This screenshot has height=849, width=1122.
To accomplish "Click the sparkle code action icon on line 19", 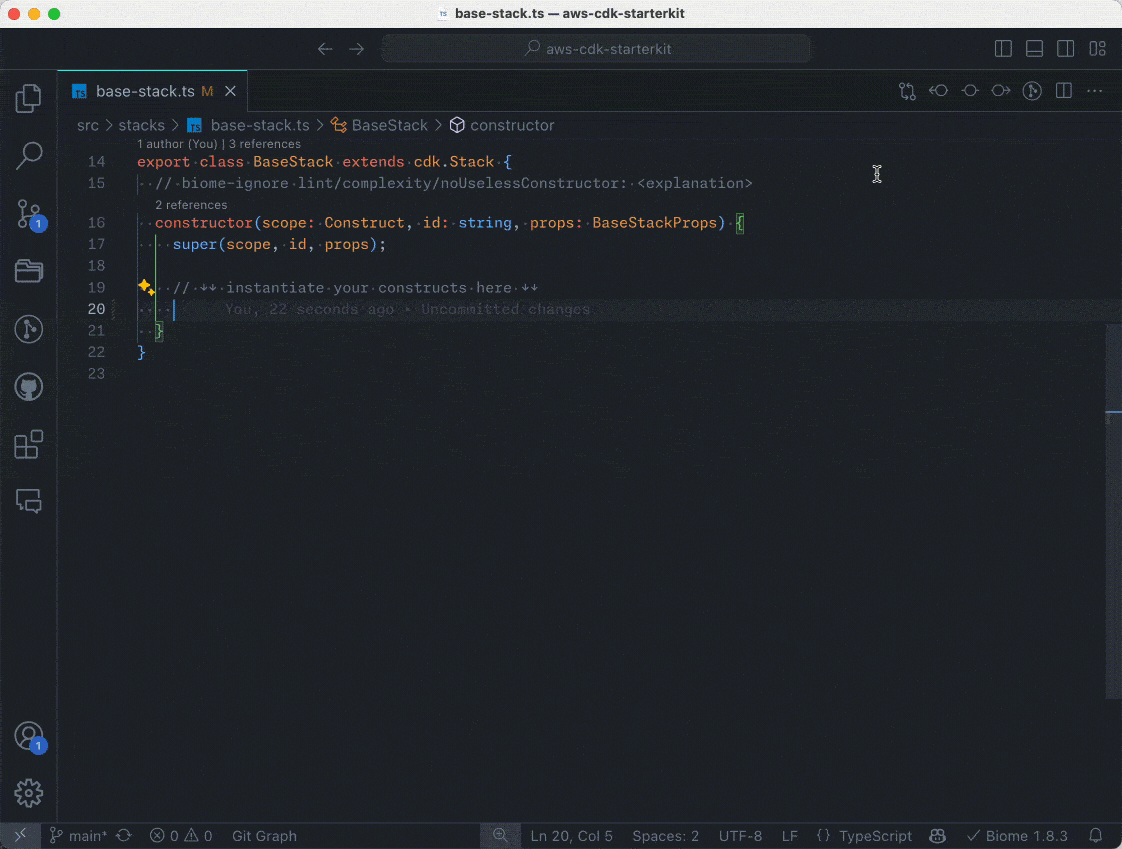I will [145, 288].
